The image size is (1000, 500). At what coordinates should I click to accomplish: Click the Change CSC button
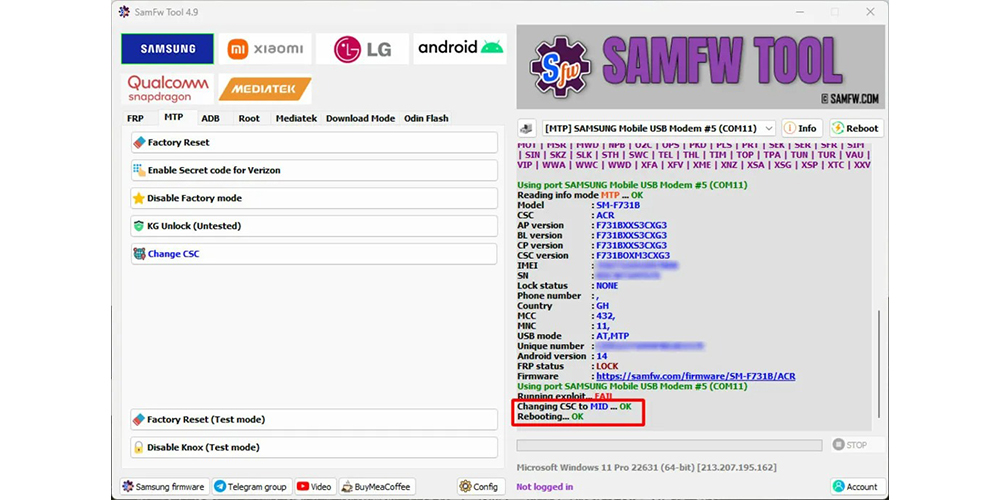[x=314, y=254]
